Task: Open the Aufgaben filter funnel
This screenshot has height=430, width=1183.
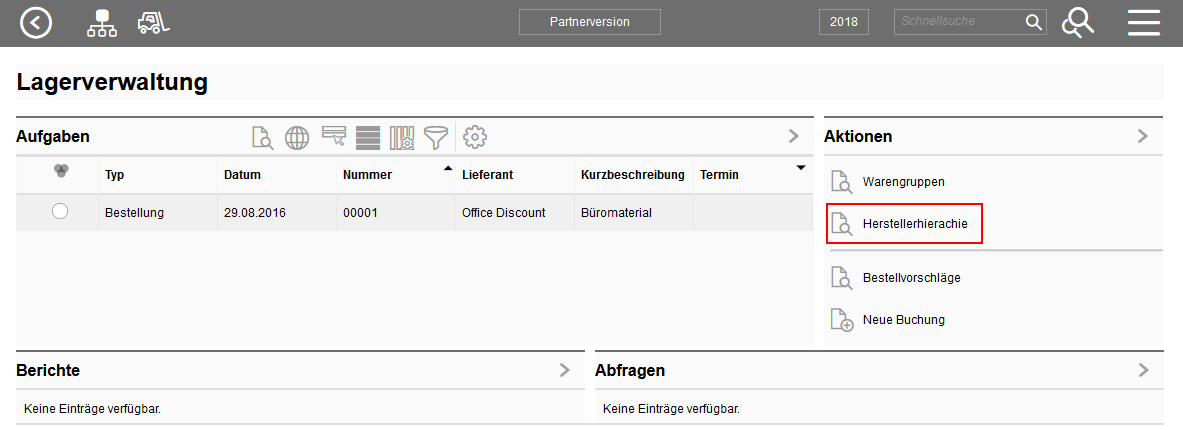Action: tap(435, 137)
